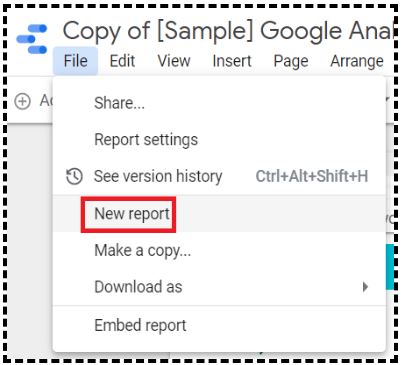
Task: Open the Edit menu
Action: (x=122, y=61)
